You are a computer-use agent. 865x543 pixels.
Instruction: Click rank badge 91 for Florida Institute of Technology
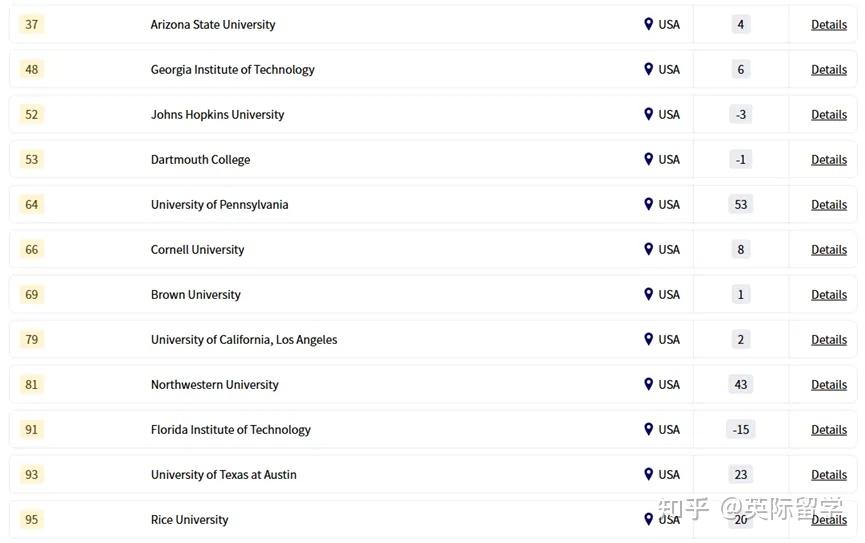pos(32,429)
